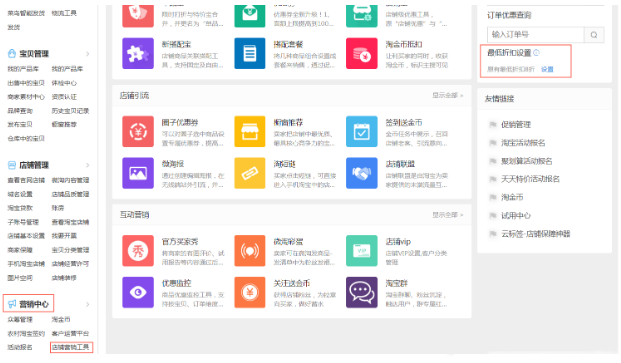Open 发布宝贝 in the sidebar
This screenshot has width=621, height=363.
pos(20,125)
